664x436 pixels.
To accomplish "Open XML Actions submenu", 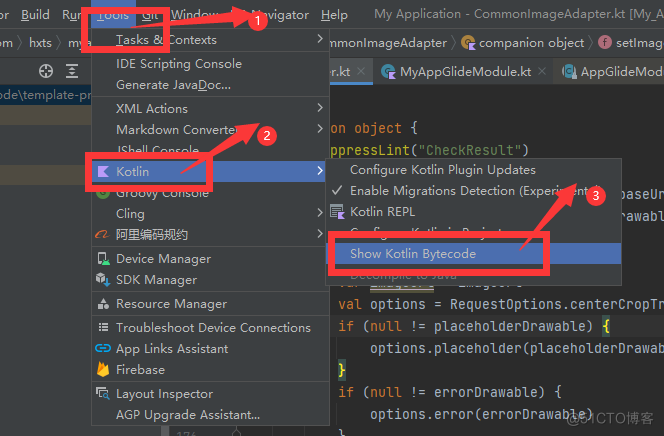I will [x=210, y=109].
